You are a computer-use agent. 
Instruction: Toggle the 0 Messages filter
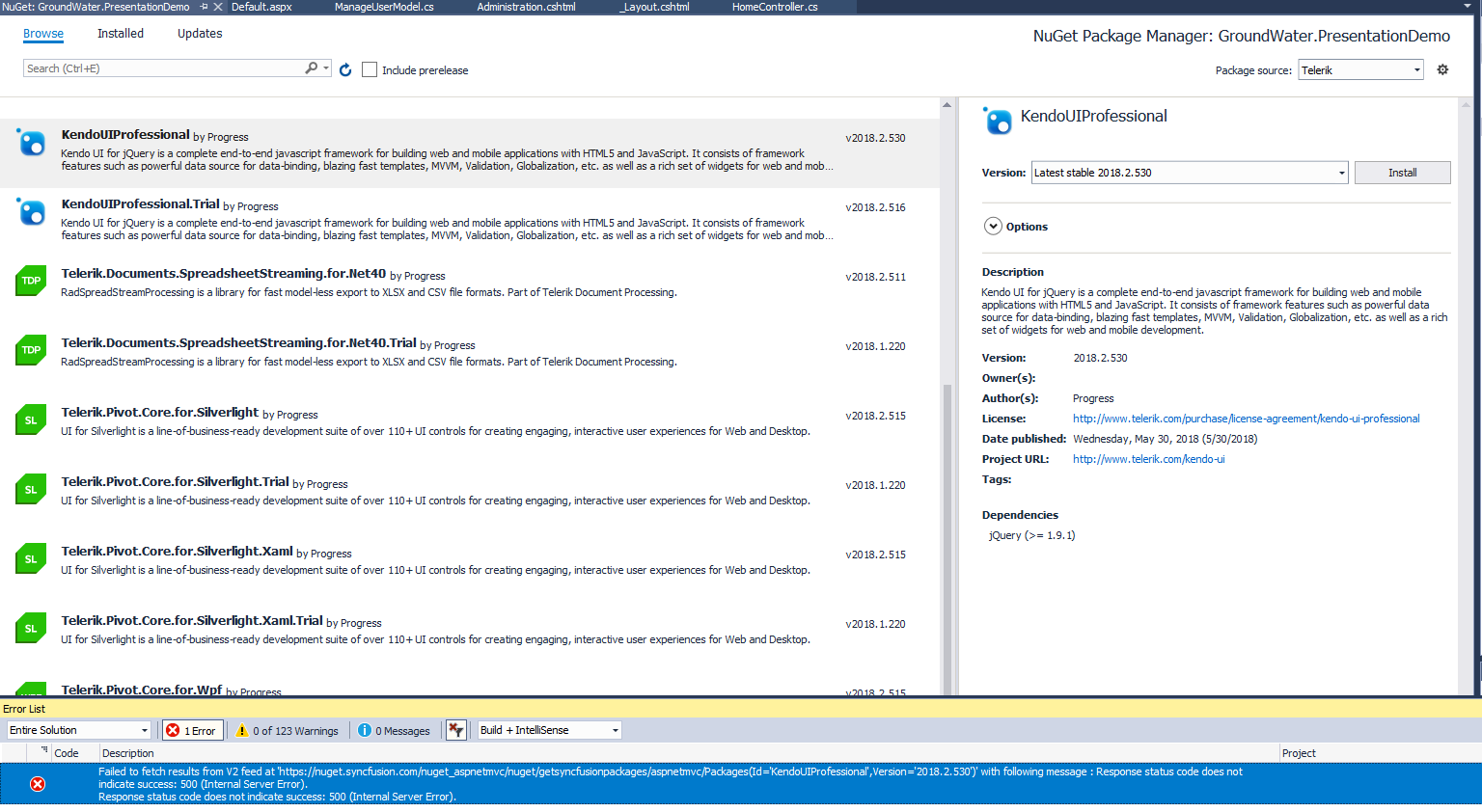(x=394, y=730)
